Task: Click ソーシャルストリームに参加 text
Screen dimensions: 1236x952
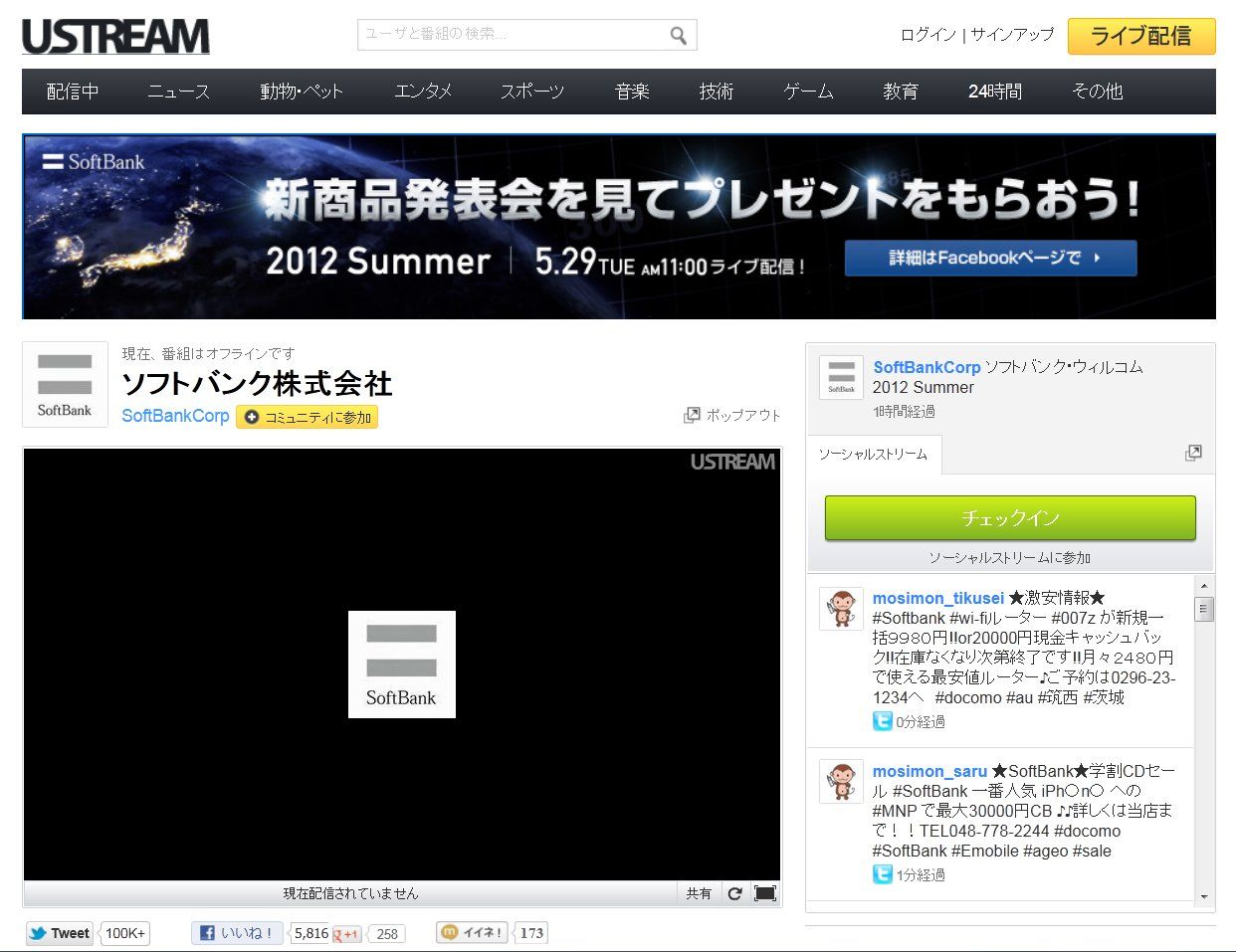Action: tap(1010, 558)
